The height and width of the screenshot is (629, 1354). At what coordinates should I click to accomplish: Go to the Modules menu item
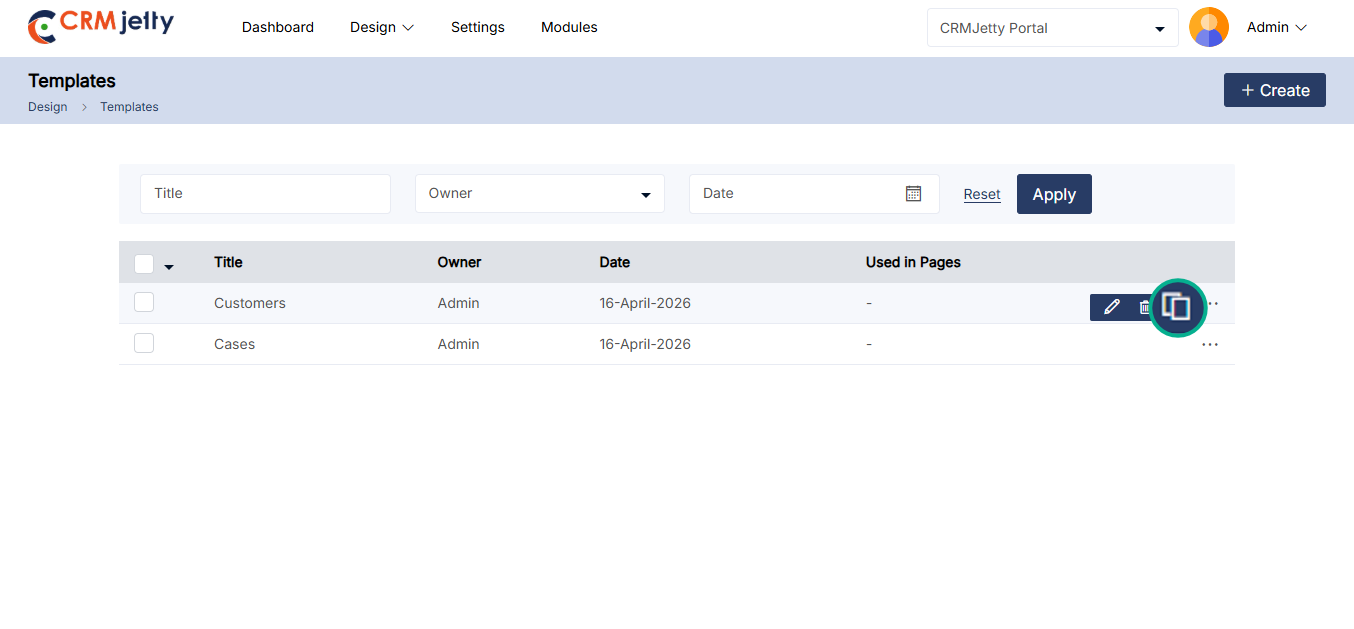[x=569, y=28]
